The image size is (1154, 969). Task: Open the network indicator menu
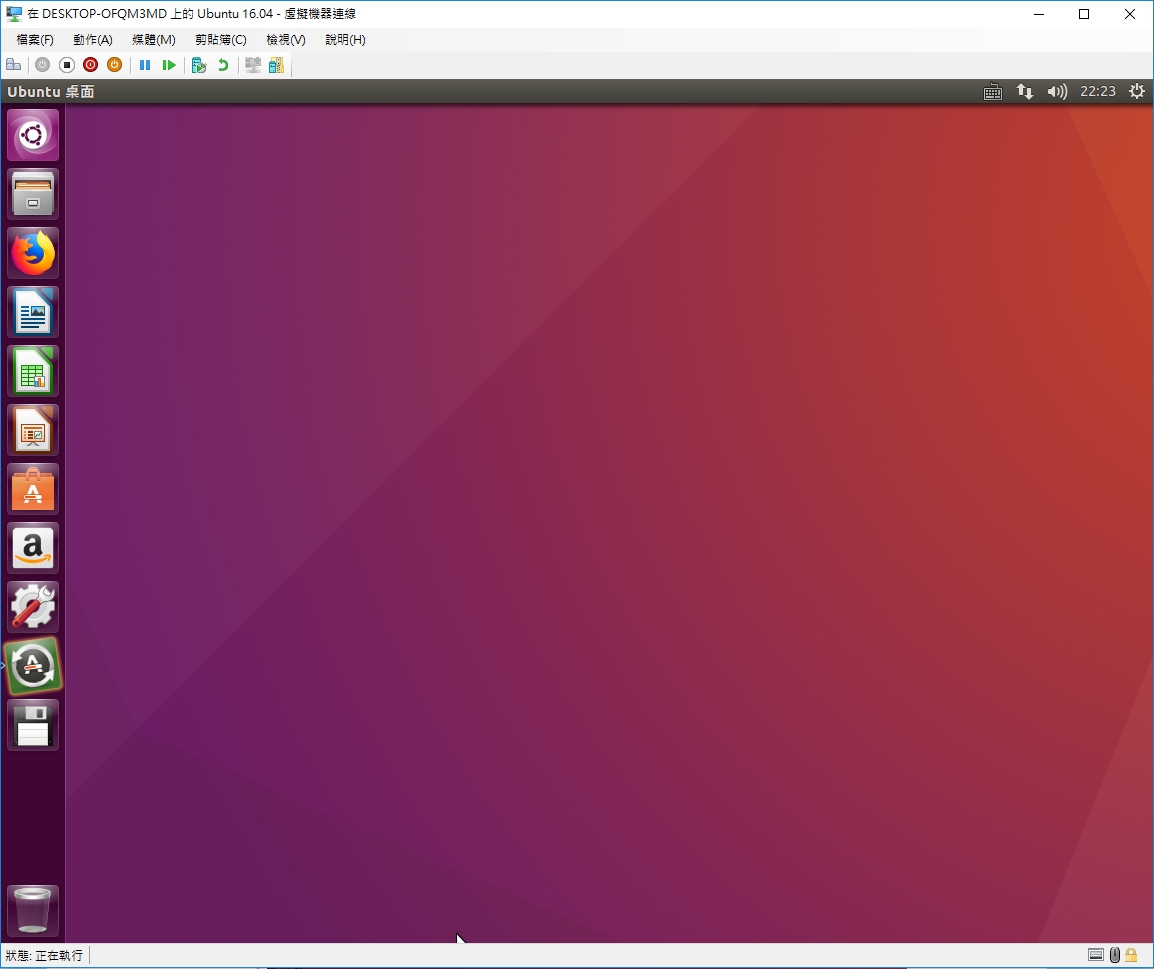(x=1024, y=91)
